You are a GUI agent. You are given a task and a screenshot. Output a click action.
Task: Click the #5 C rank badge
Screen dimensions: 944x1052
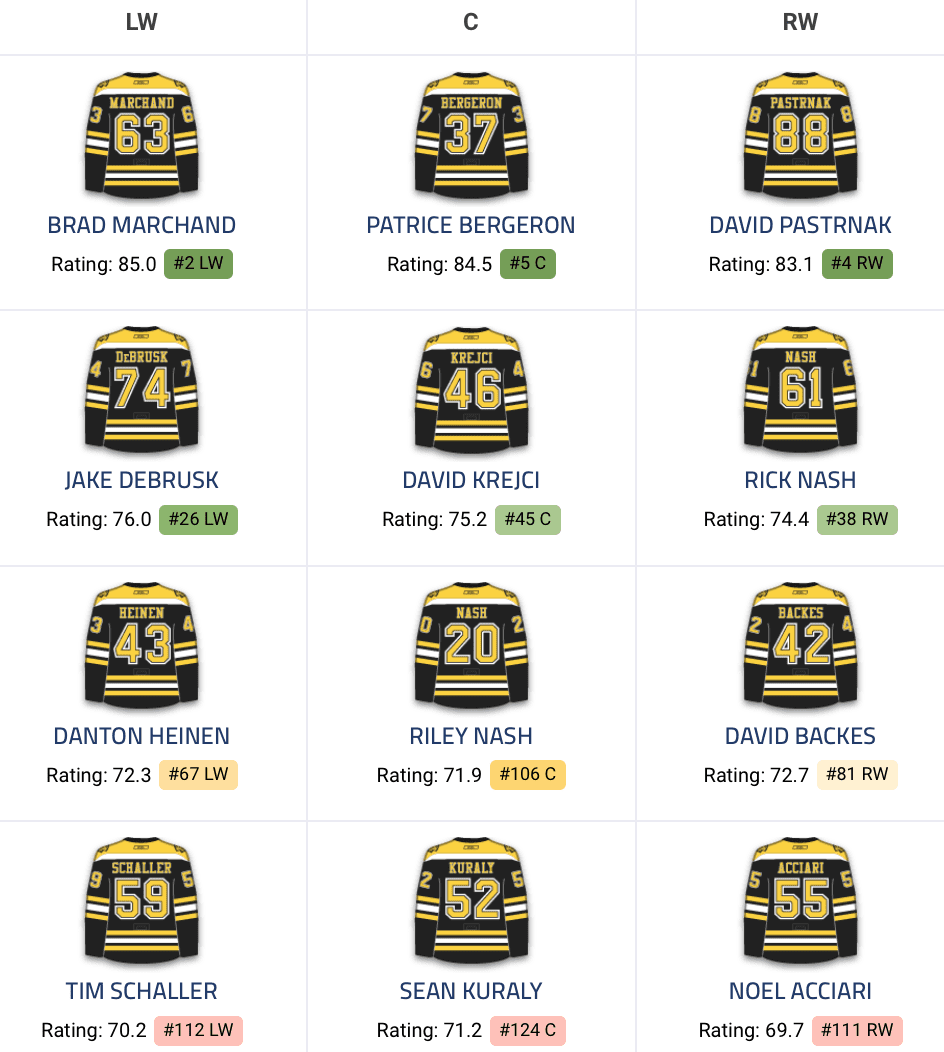pyautogui.click(x=527, y=265)
